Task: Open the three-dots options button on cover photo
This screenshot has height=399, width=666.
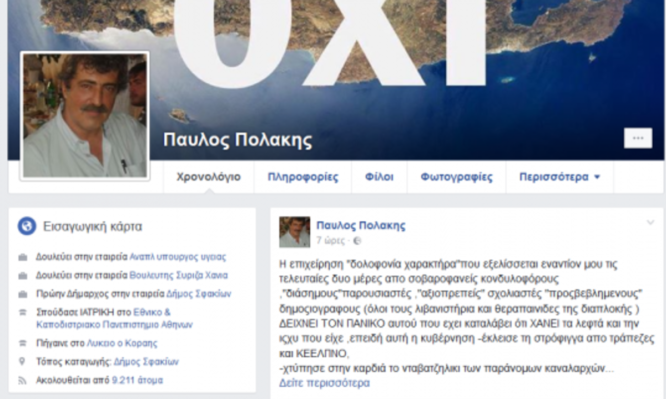Action: coord(638,138)
